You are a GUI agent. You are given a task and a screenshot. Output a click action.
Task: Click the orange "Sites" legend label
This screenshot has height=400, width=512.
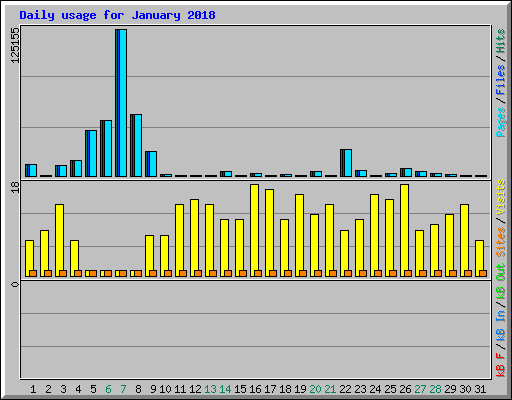tap(501, 241)
